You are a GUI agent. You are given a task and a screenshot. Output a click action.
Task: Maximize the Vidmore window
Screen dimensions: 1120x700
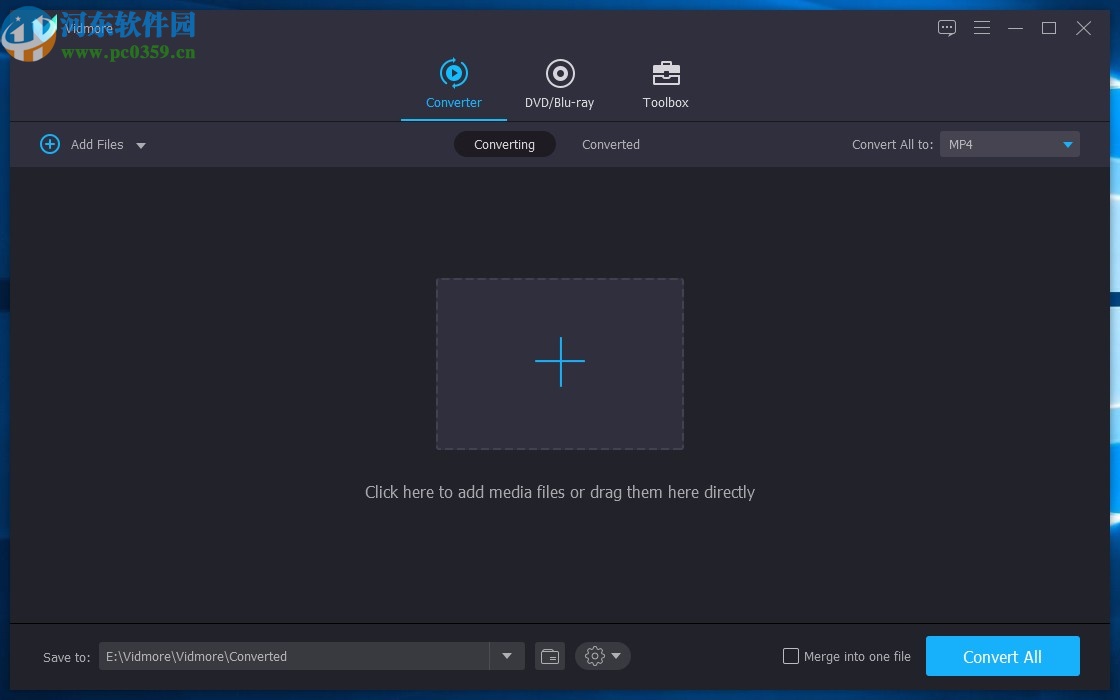1049,28
